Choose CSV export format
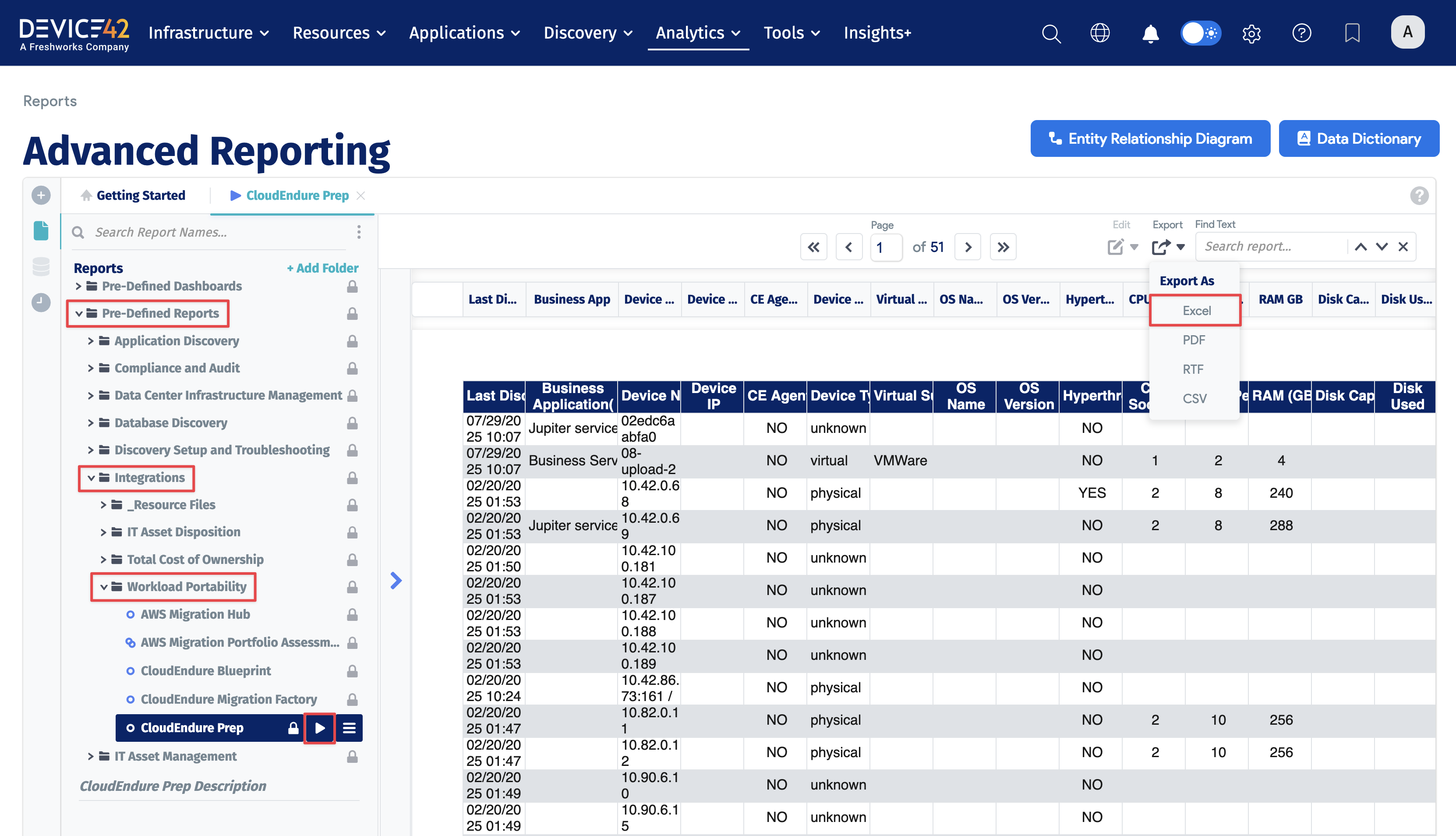 point(1194,398)
